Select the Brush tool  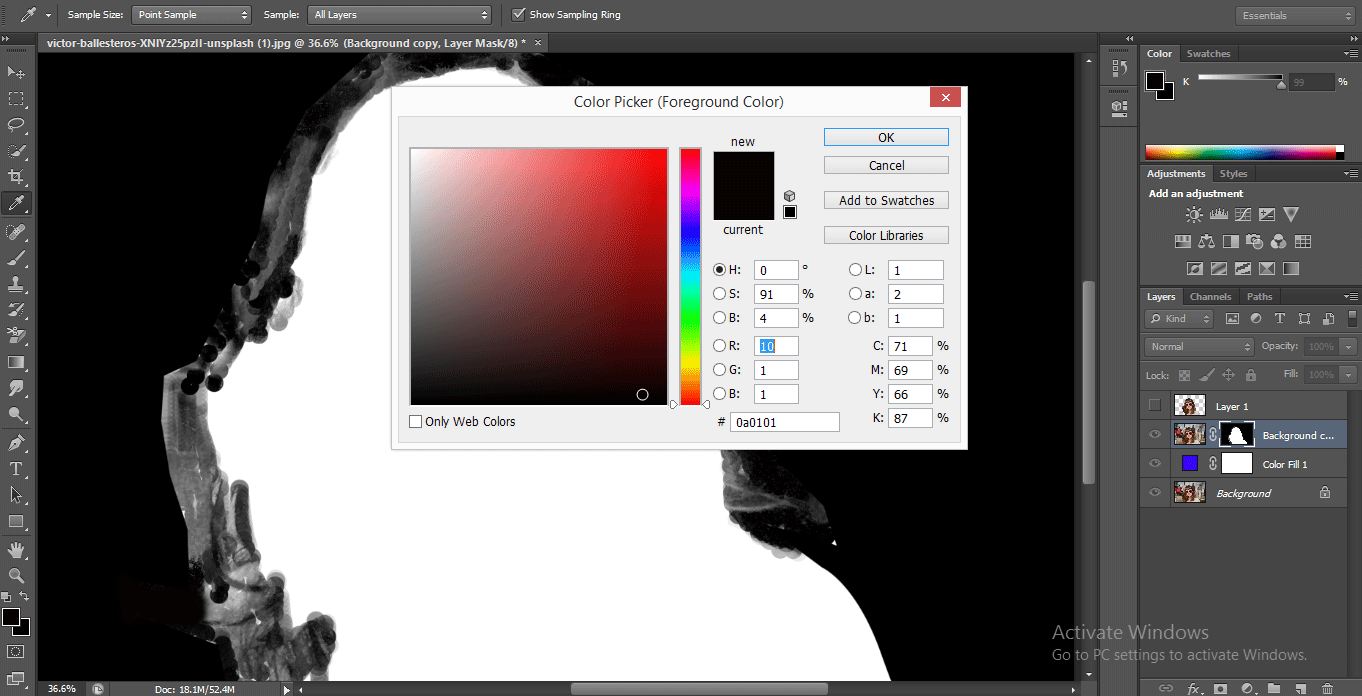click(17, 258)
